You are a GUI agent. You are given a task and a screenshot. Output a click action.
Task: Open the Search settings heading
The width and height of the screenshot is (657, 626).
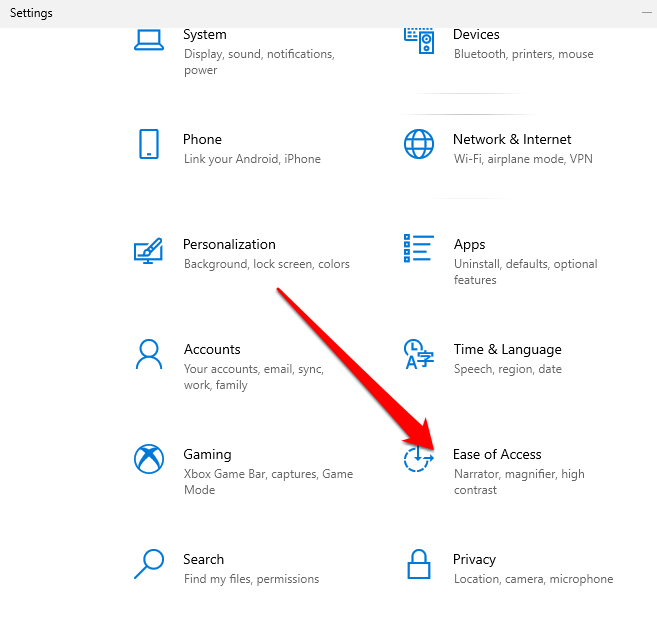[203, 559]
